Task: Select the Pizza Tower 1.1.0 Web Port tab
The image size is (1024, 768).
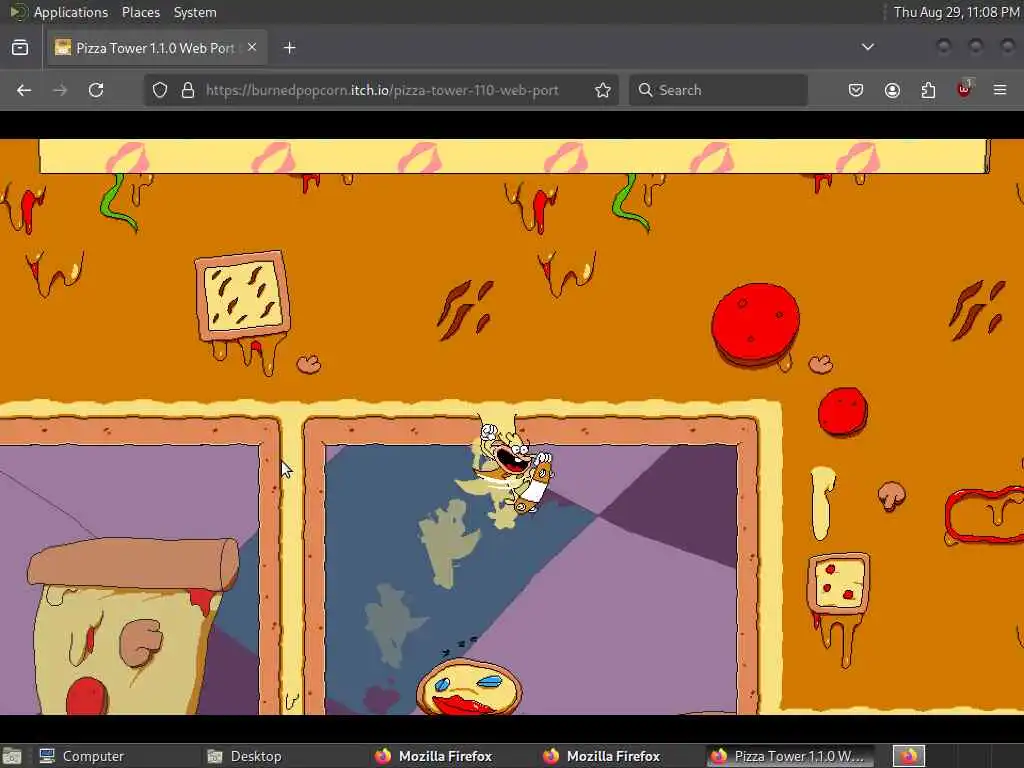Action: tap(157, 48)
